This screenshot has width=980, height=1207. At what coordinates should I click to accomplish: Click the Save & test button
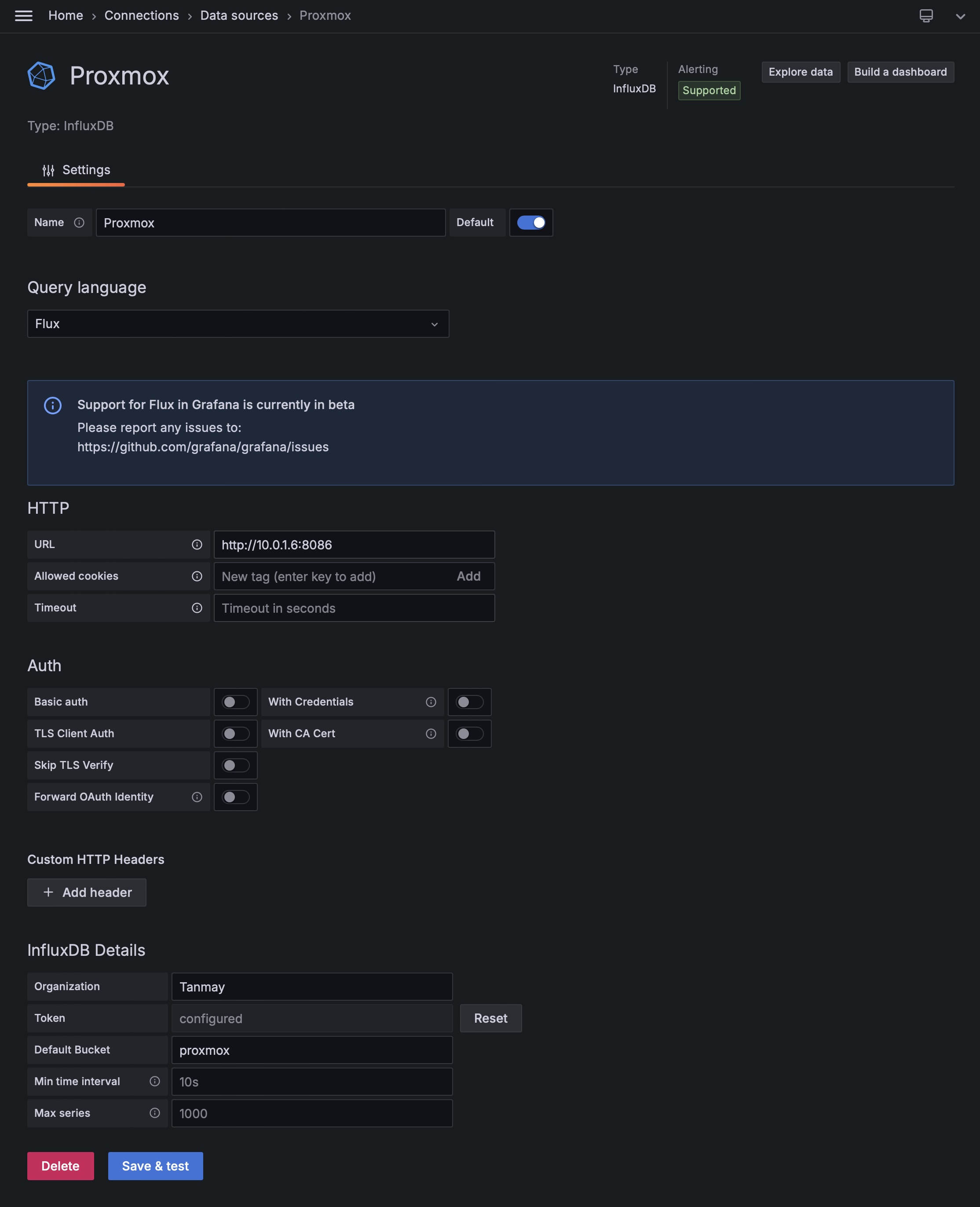155,1166
